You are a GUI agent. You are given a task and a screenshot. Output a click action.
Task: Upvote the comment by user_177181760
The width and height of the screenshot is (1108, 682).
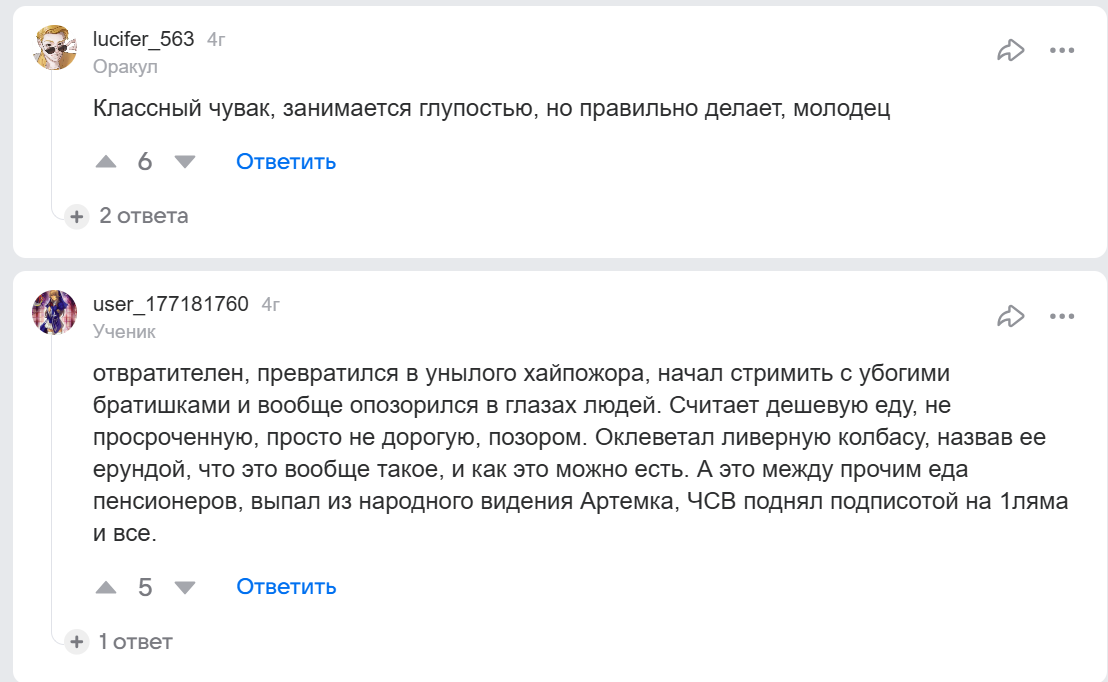click(107, 587)
